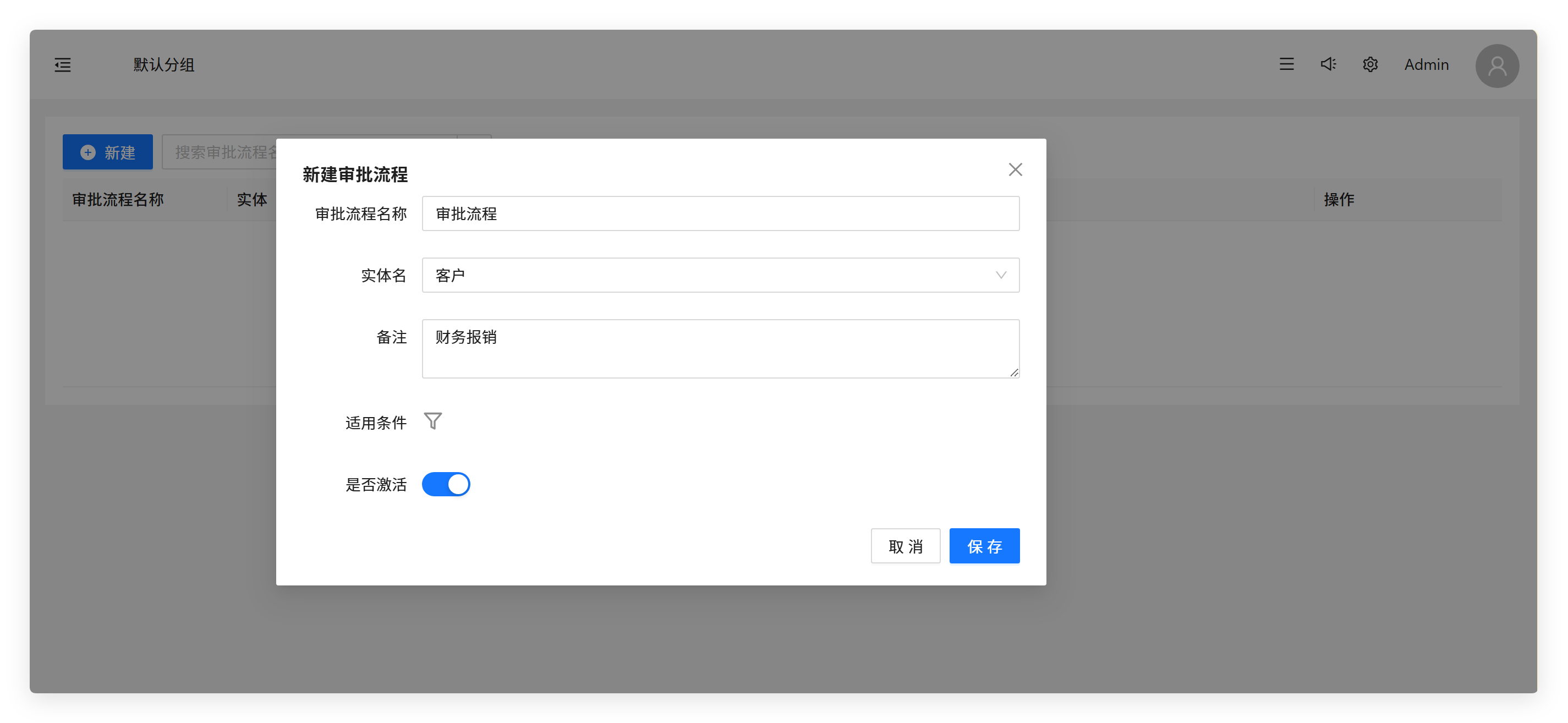This screenshot has width=1568, height=723.
Task: Click the 审批流程名称 column header
Action: pos(118,200)
